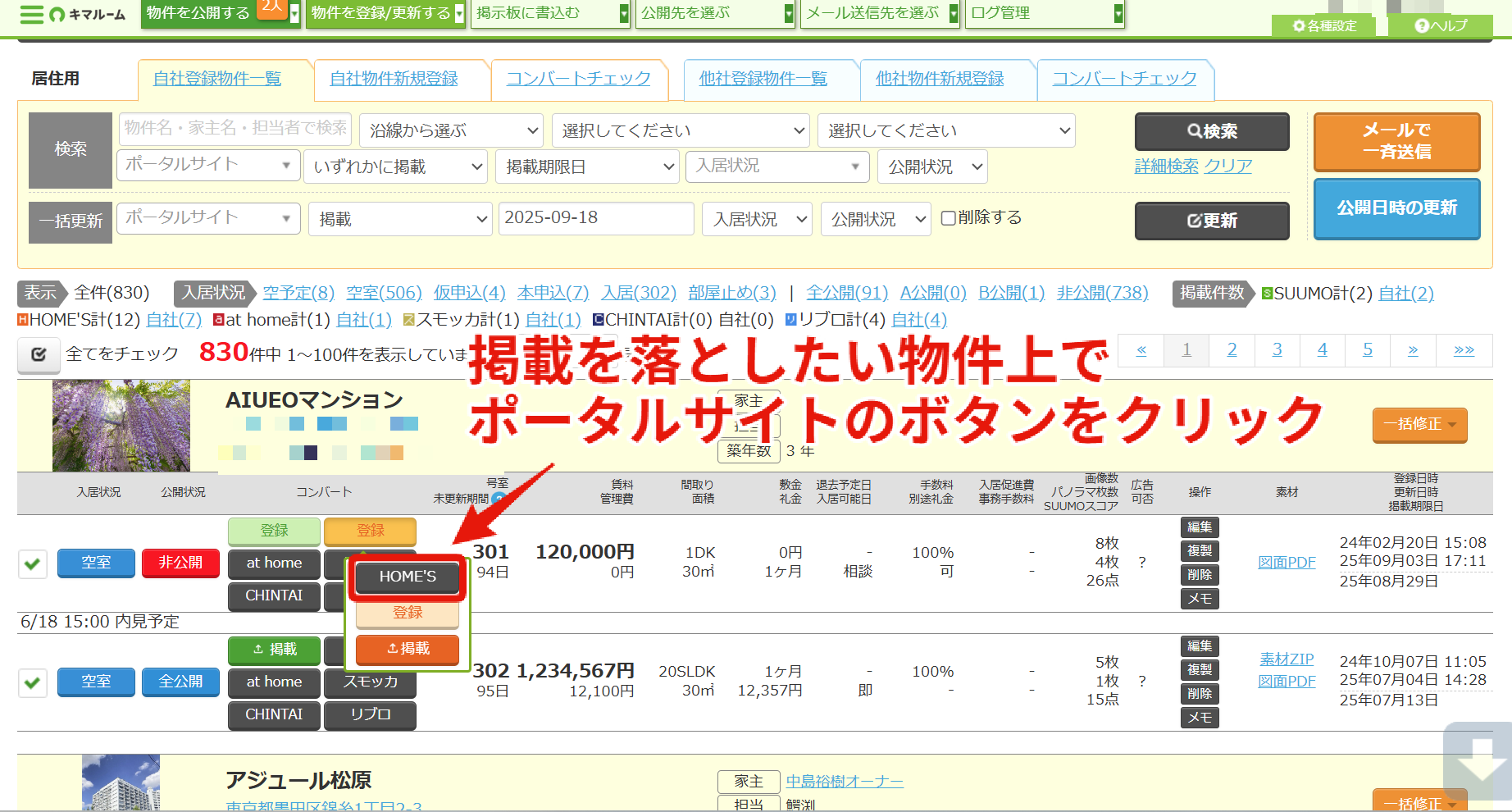
Task: Go to next page arrow »
Action: point(1413,350)
